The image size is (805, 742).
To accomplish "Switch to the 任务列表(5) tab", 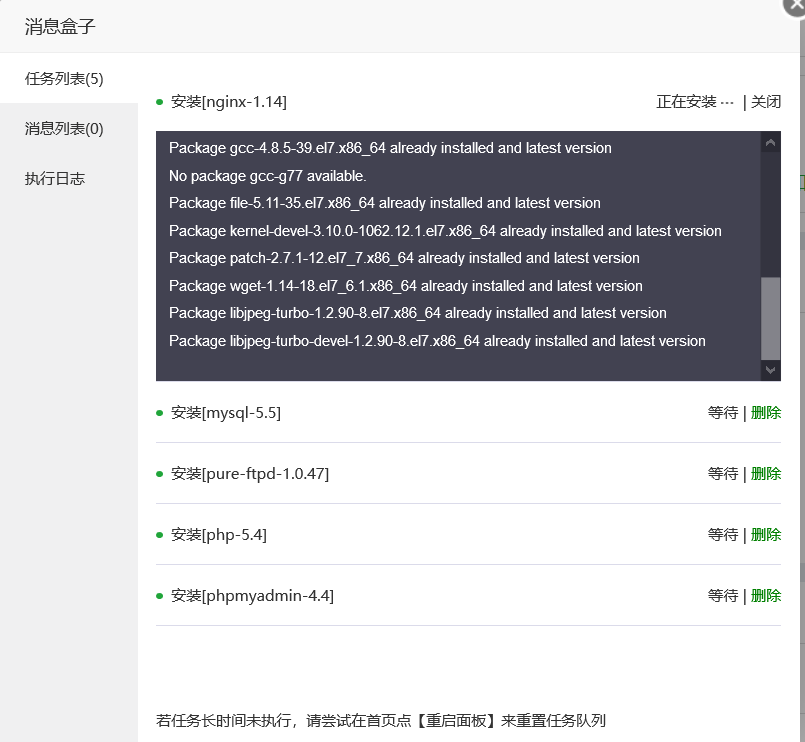I will click(64, 79).
